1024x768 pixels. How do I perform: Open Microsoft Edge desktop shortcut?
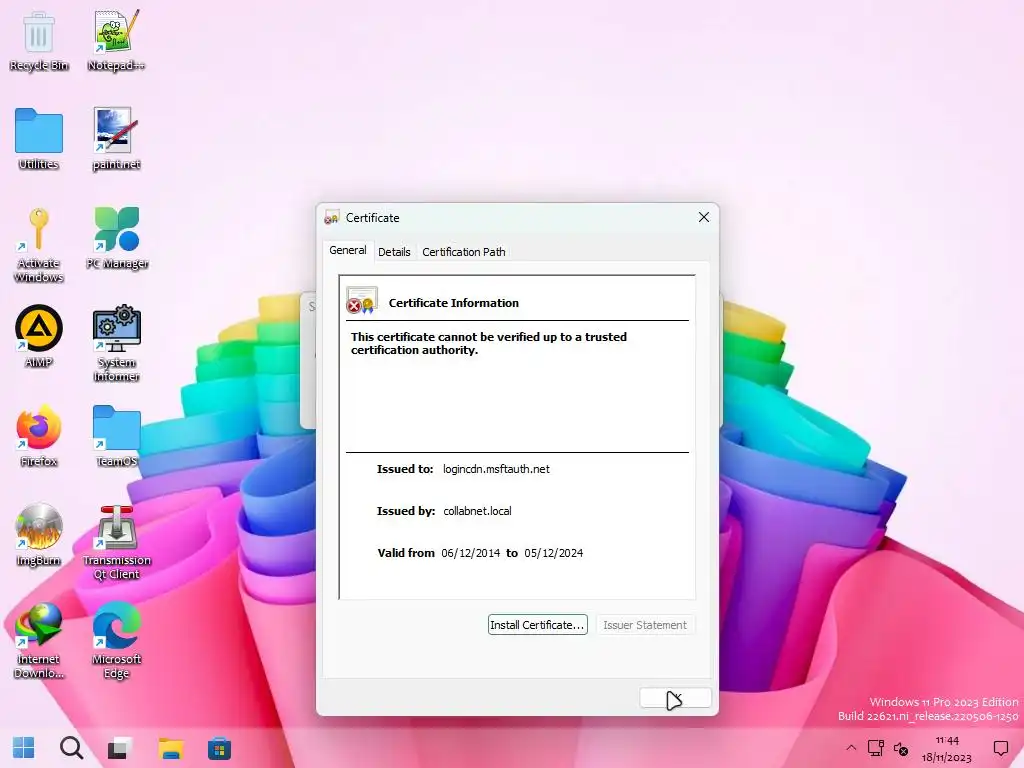click(x=116, y=641)
